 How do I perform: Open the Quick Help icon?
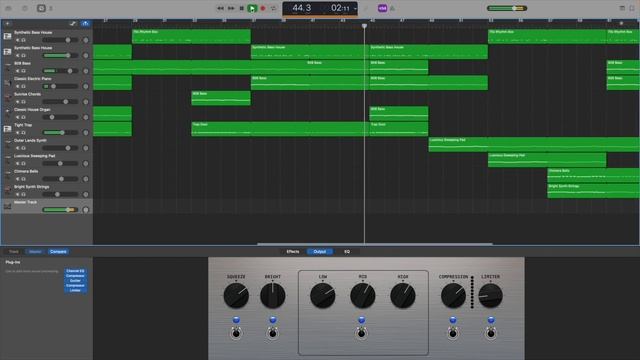[x=24, y=8]
